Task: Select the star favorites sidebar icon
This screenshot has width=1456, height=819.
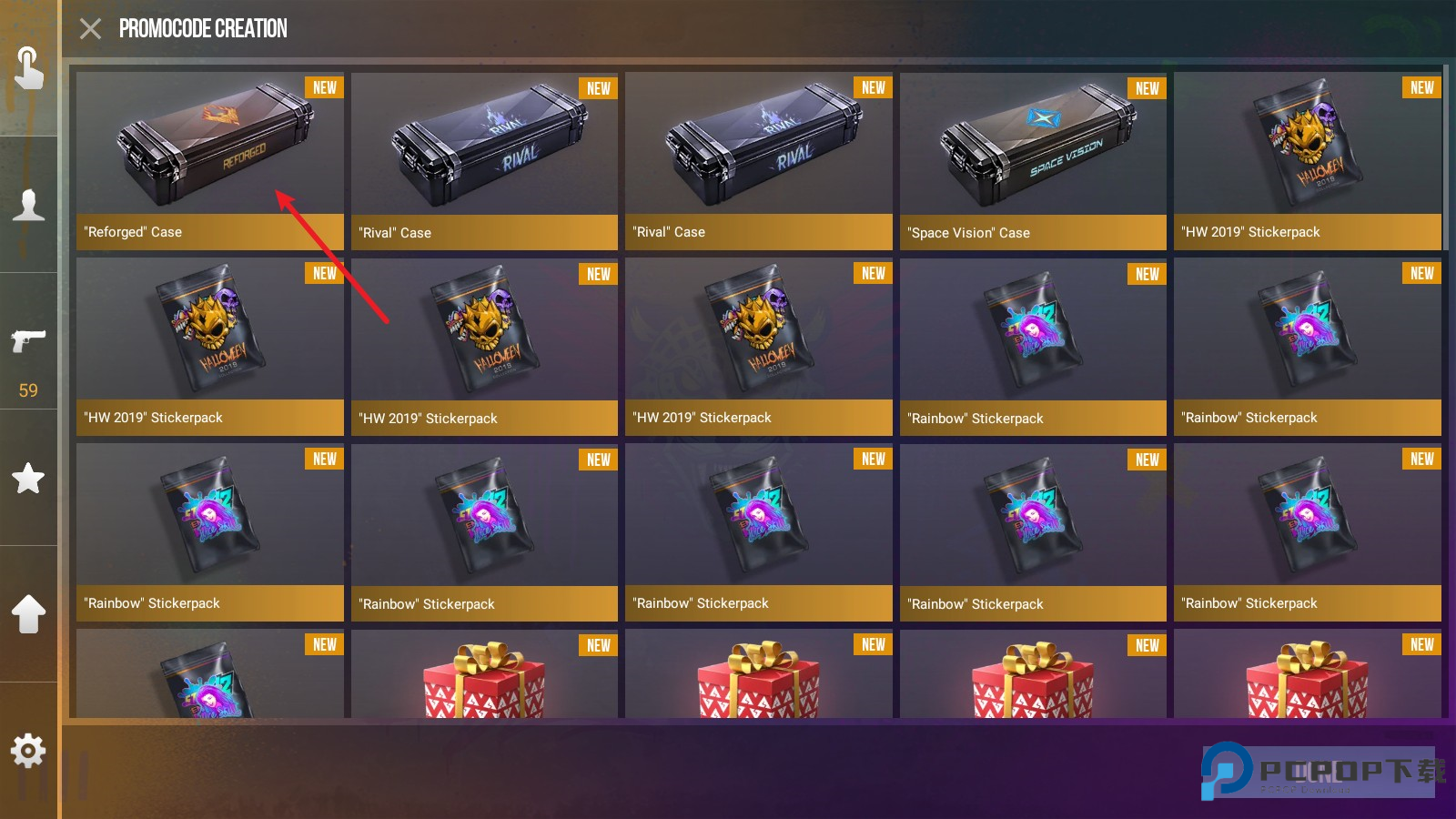Action: pyautogui.click(x=28, y=478)
